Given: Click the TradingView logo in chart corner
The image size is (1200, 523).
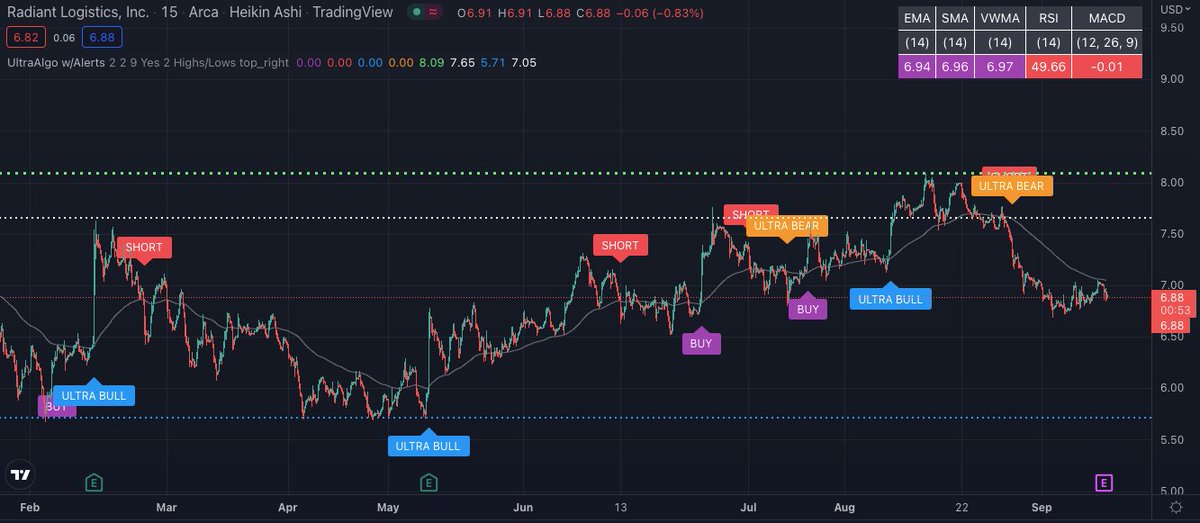Looking at the screenshot, I should click(22, 476).
